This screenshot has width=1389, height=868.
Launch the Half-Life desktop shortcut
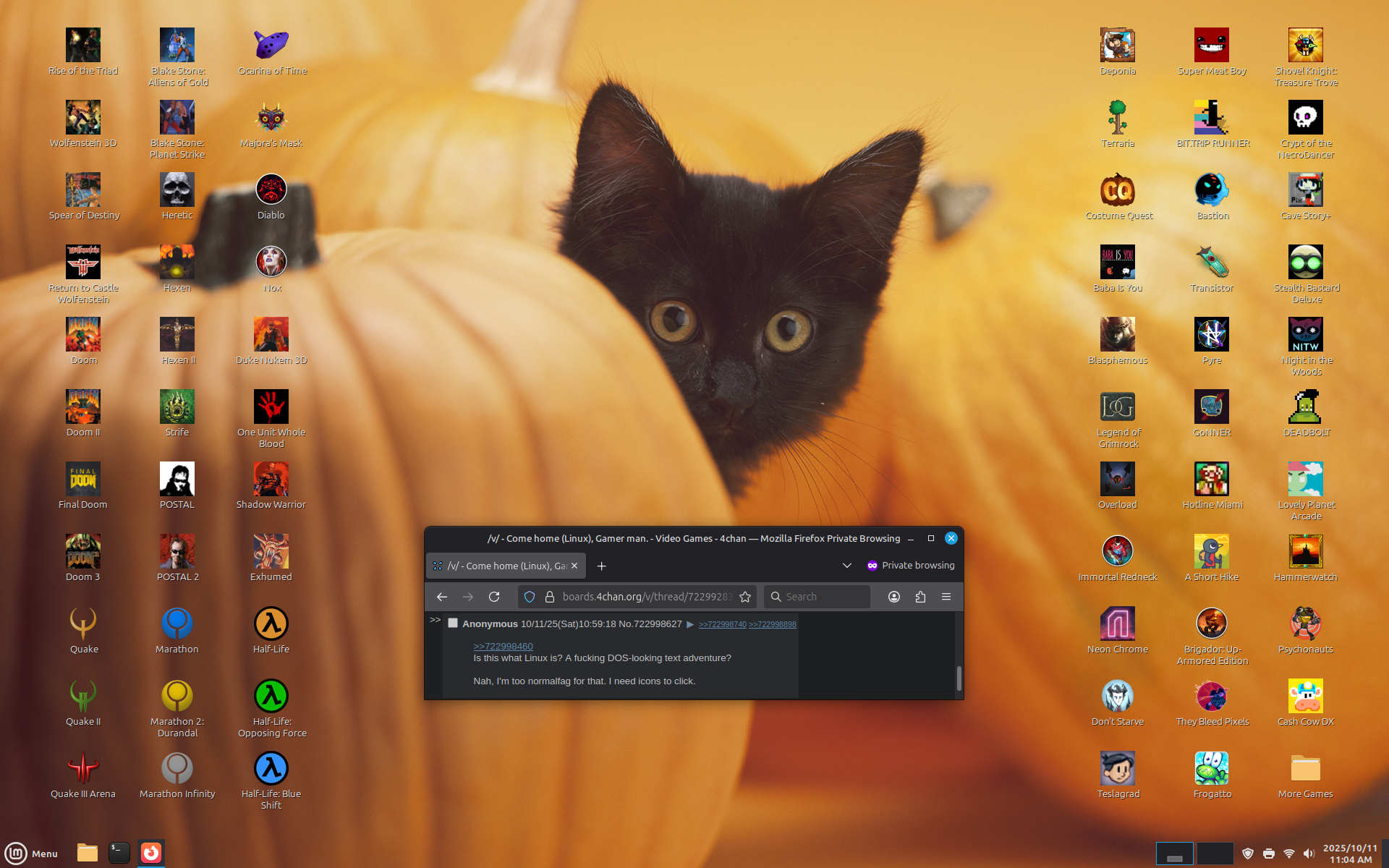(271, 625)
